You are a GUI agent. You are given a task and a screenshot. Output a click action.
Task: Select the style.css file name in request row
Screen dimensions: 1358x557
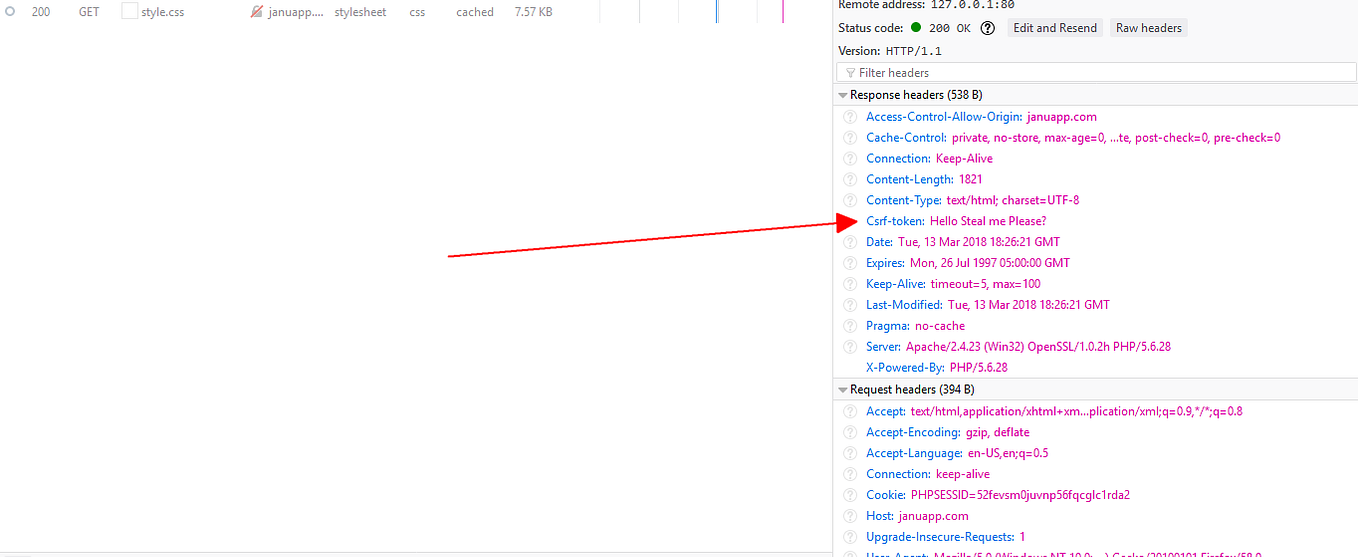pos(162,12)
